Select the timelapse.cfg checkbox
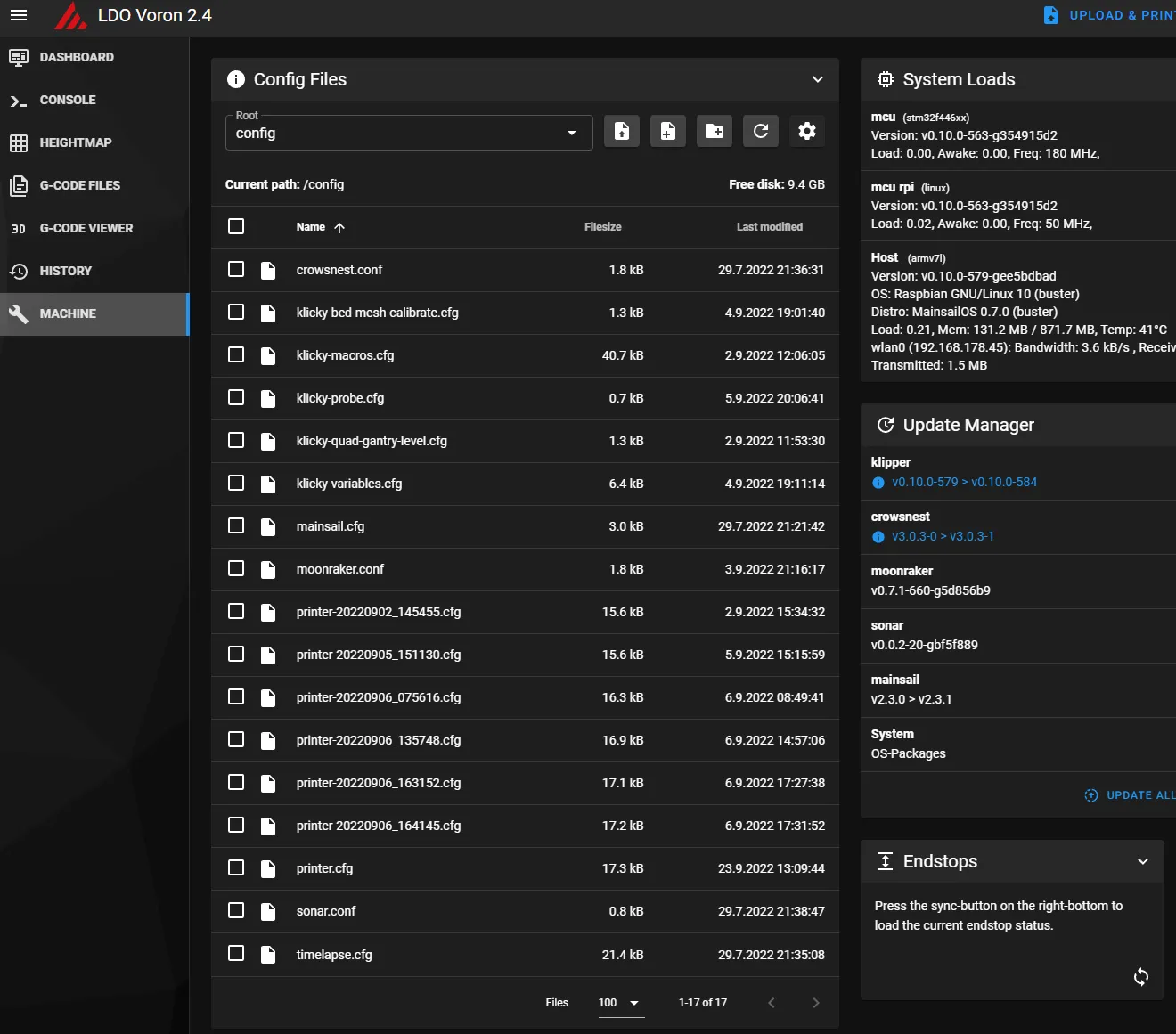The width and height of the screenshot is (1176, 1034). (236, 953)
